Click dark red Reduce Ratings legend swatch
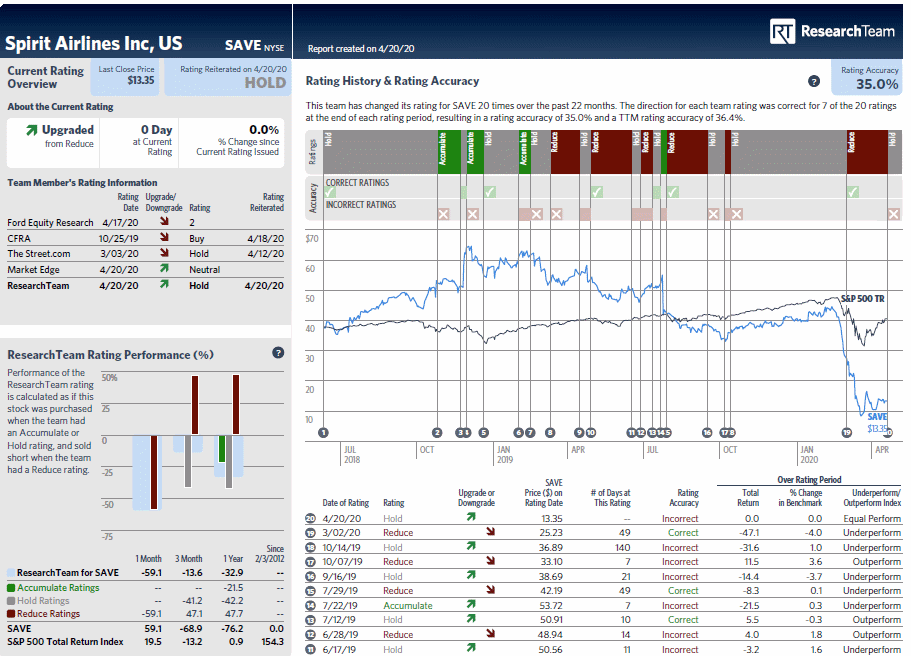The height and width of the screenshot is (656, 911). (11, 614)
